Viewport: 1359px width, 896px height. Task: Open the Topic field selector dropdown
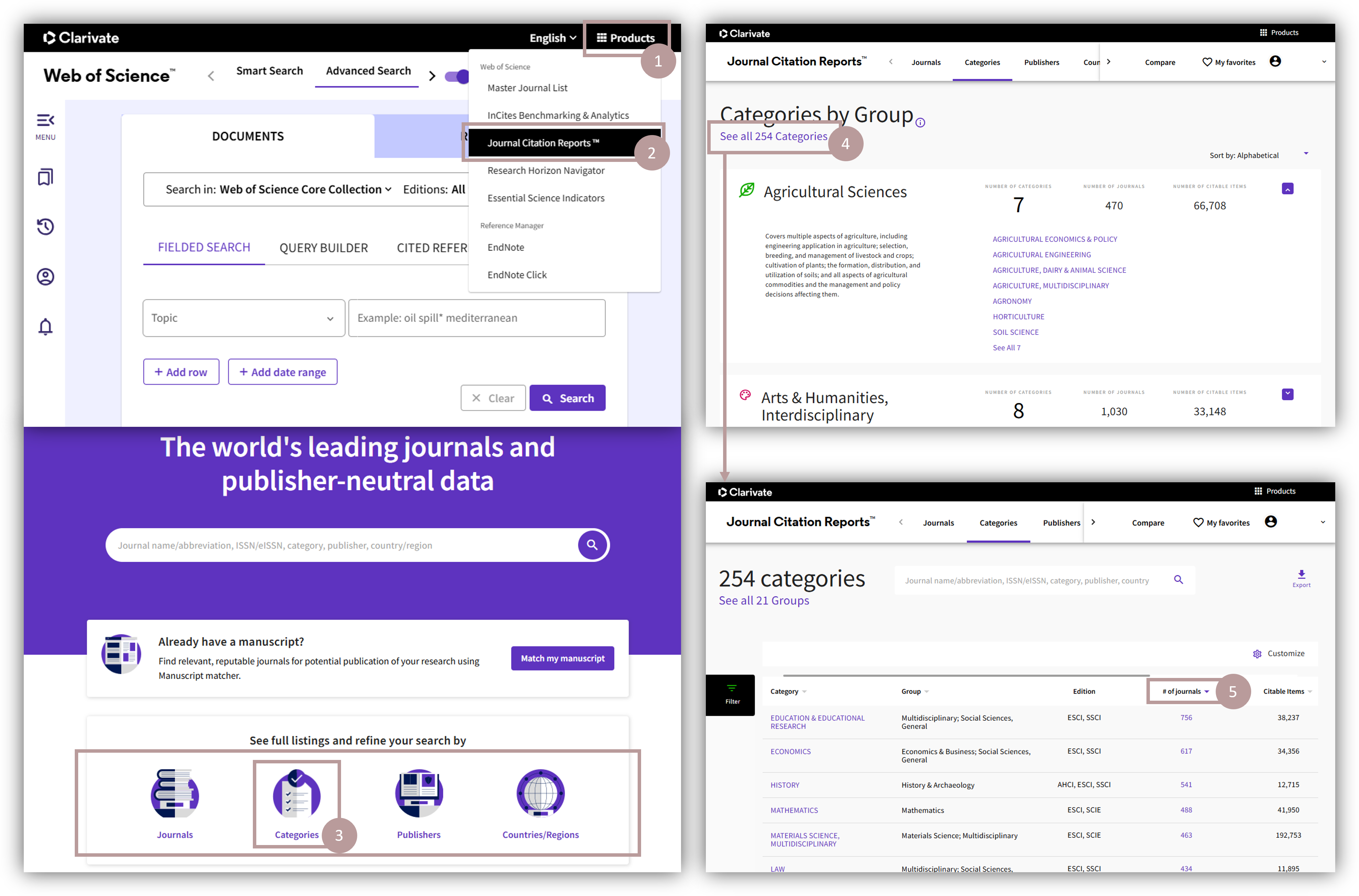point(244,318)
